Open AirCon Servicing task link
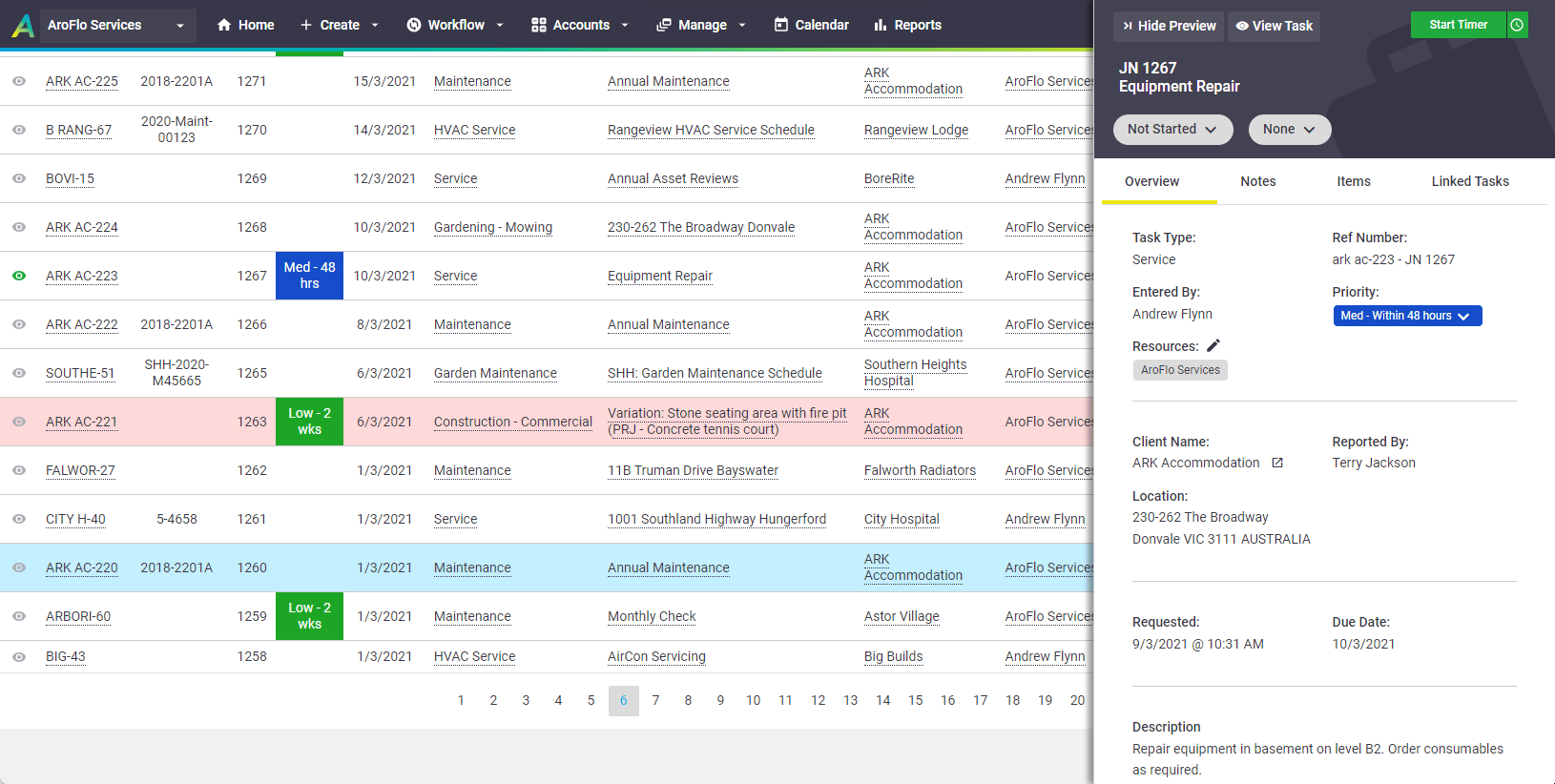This screenshot has width=1555, height=784. [656, 656]
